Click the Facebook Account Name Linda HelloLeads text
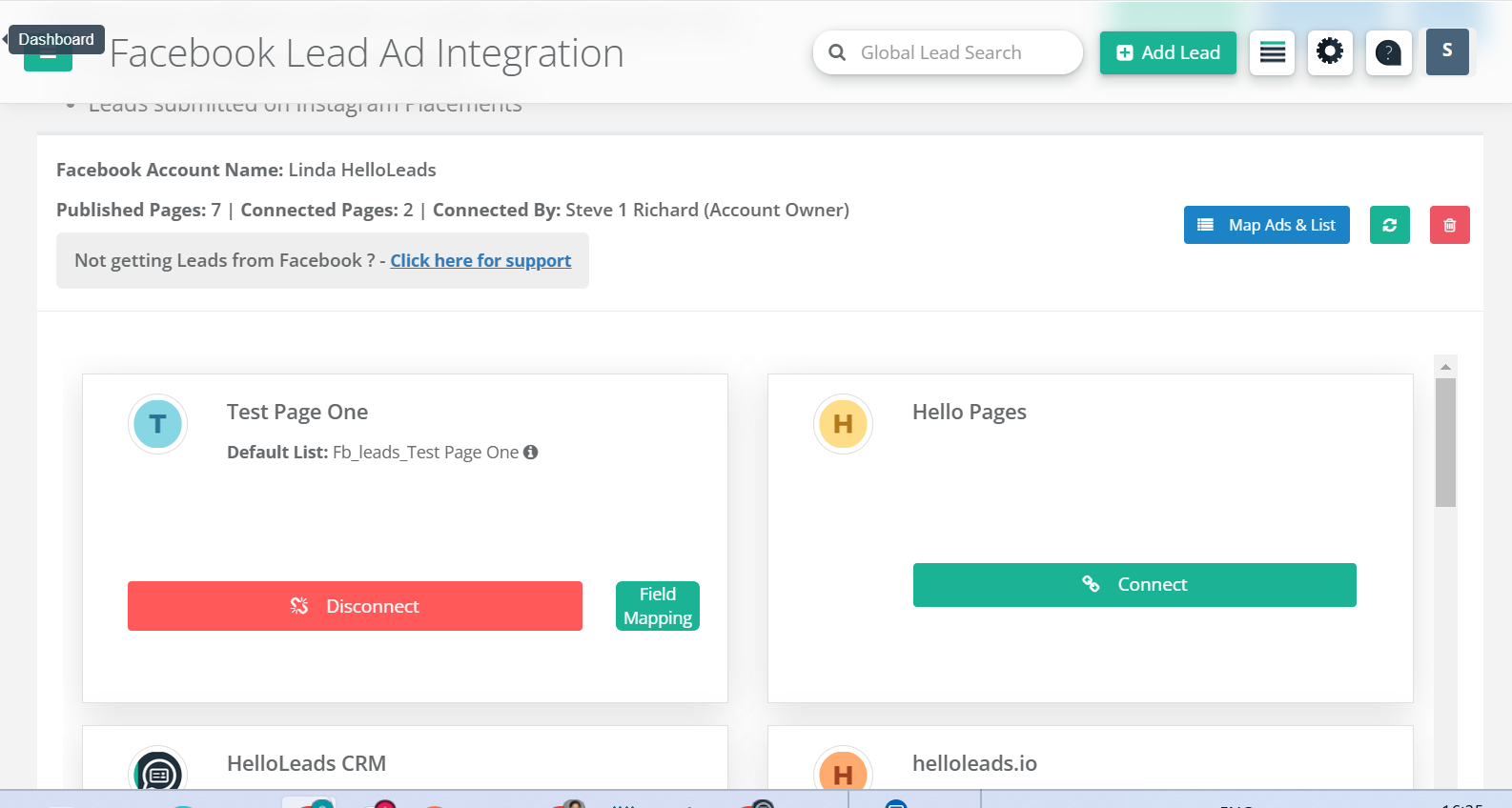This screenshot has width=1512, height=808. click(x=246, y=170)
